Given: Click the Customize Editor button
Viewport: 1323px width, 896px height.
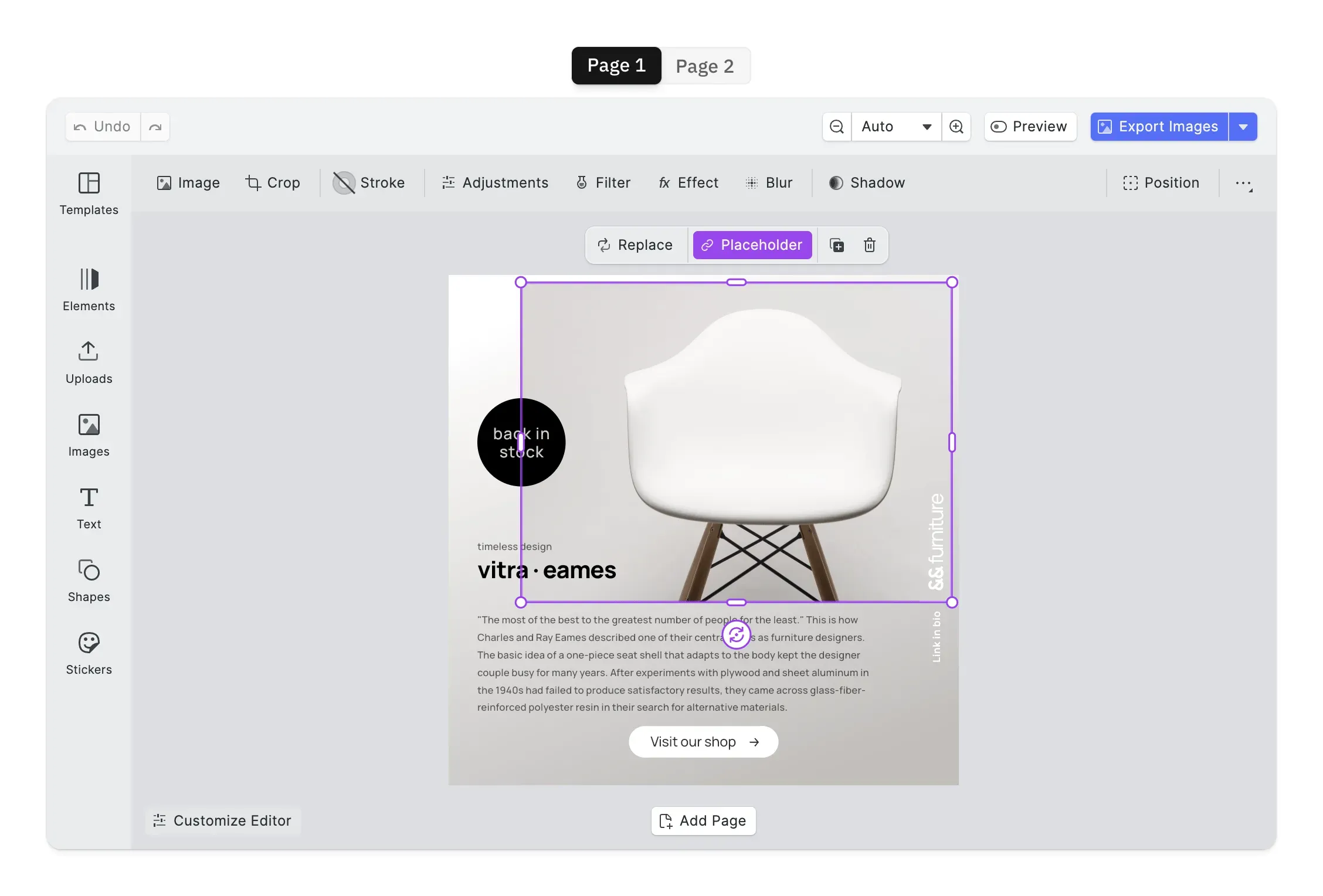Looking at the screenshot, I should [222, 821].
